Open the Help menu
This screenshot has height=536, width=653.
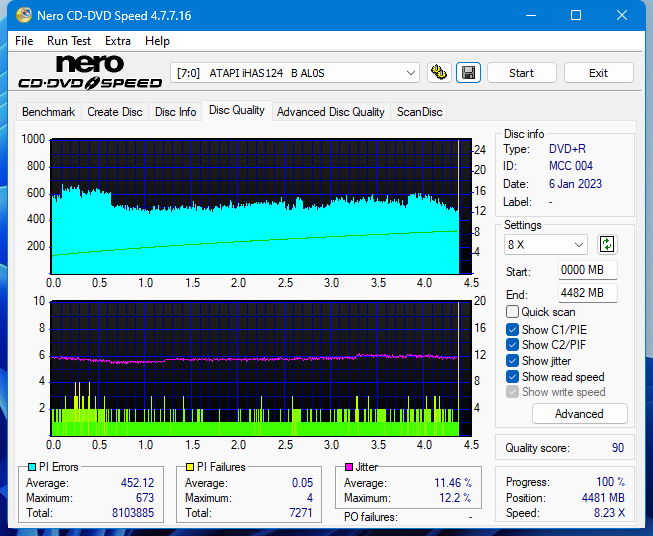157,41
